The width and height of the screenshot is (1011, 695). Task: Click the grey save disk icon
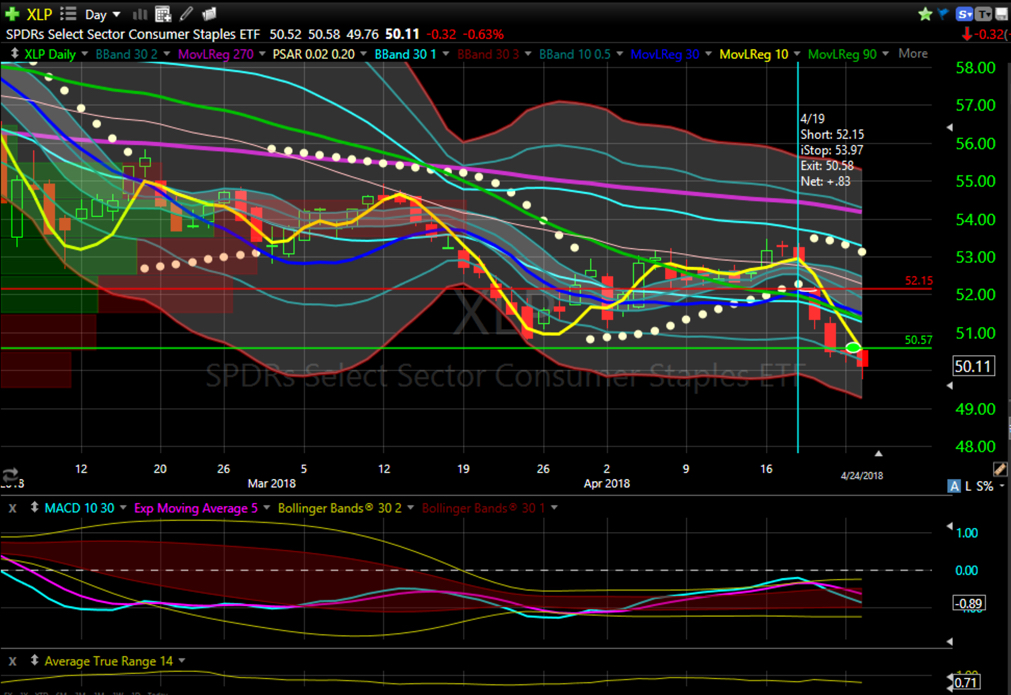coord(1002,14)
